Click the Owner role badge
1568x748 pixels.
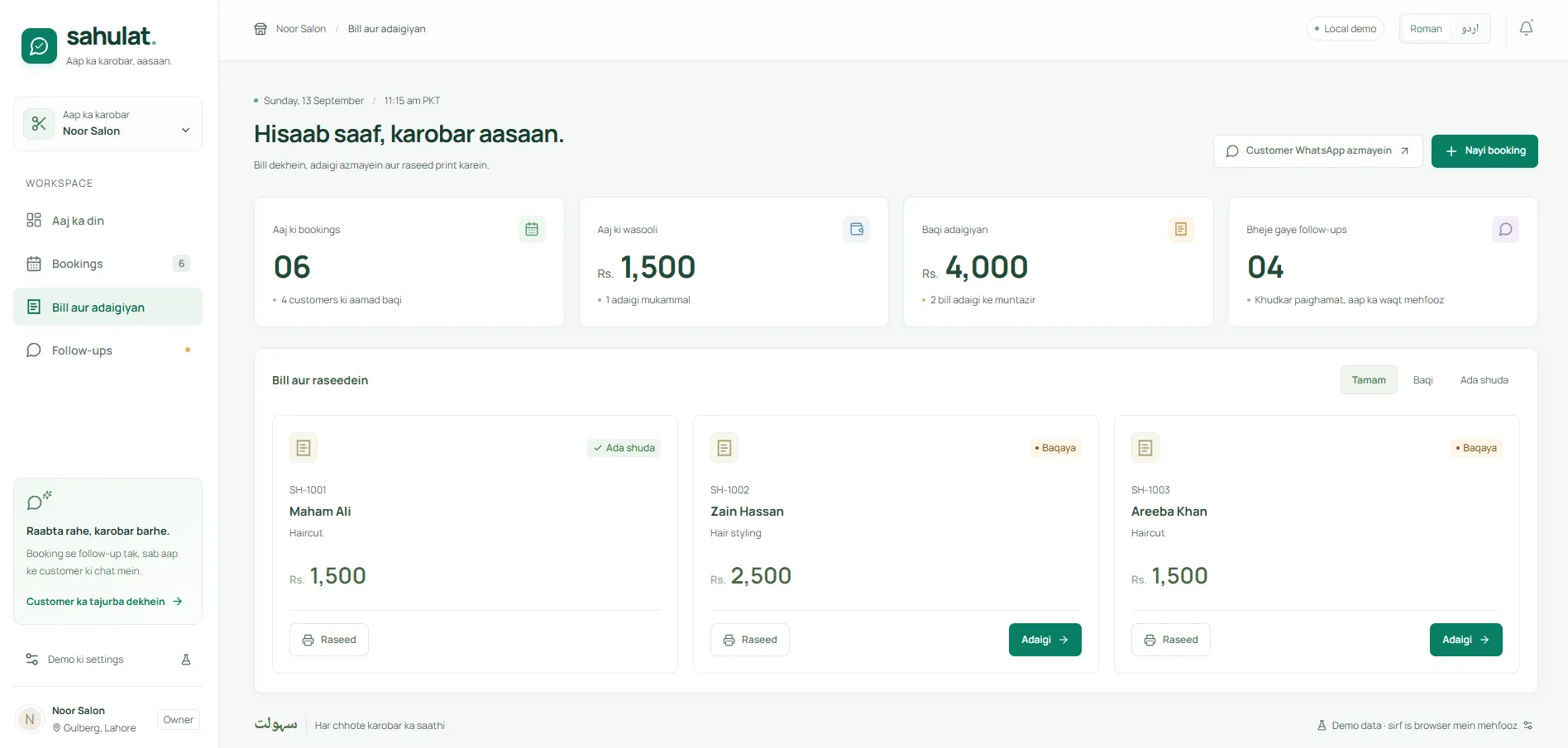click(179, 720)
